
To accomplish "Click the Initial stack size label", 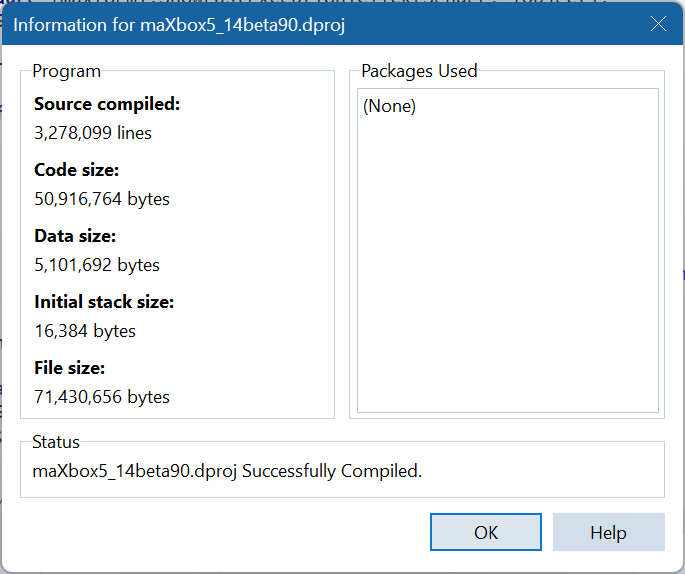I will [104, 302].
